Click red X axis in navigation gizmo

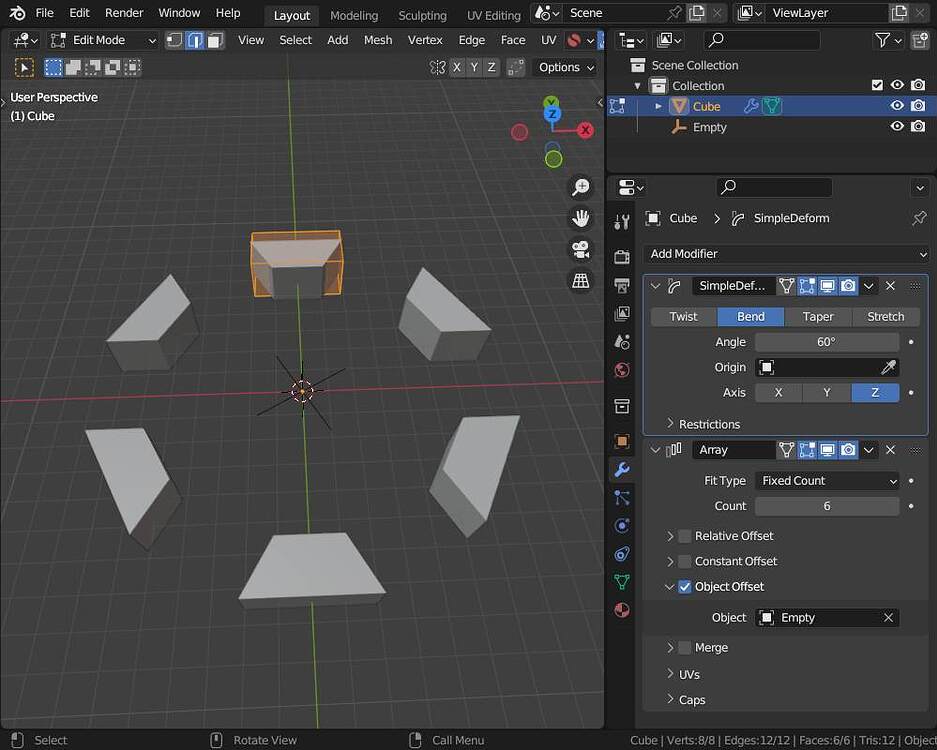586,130
